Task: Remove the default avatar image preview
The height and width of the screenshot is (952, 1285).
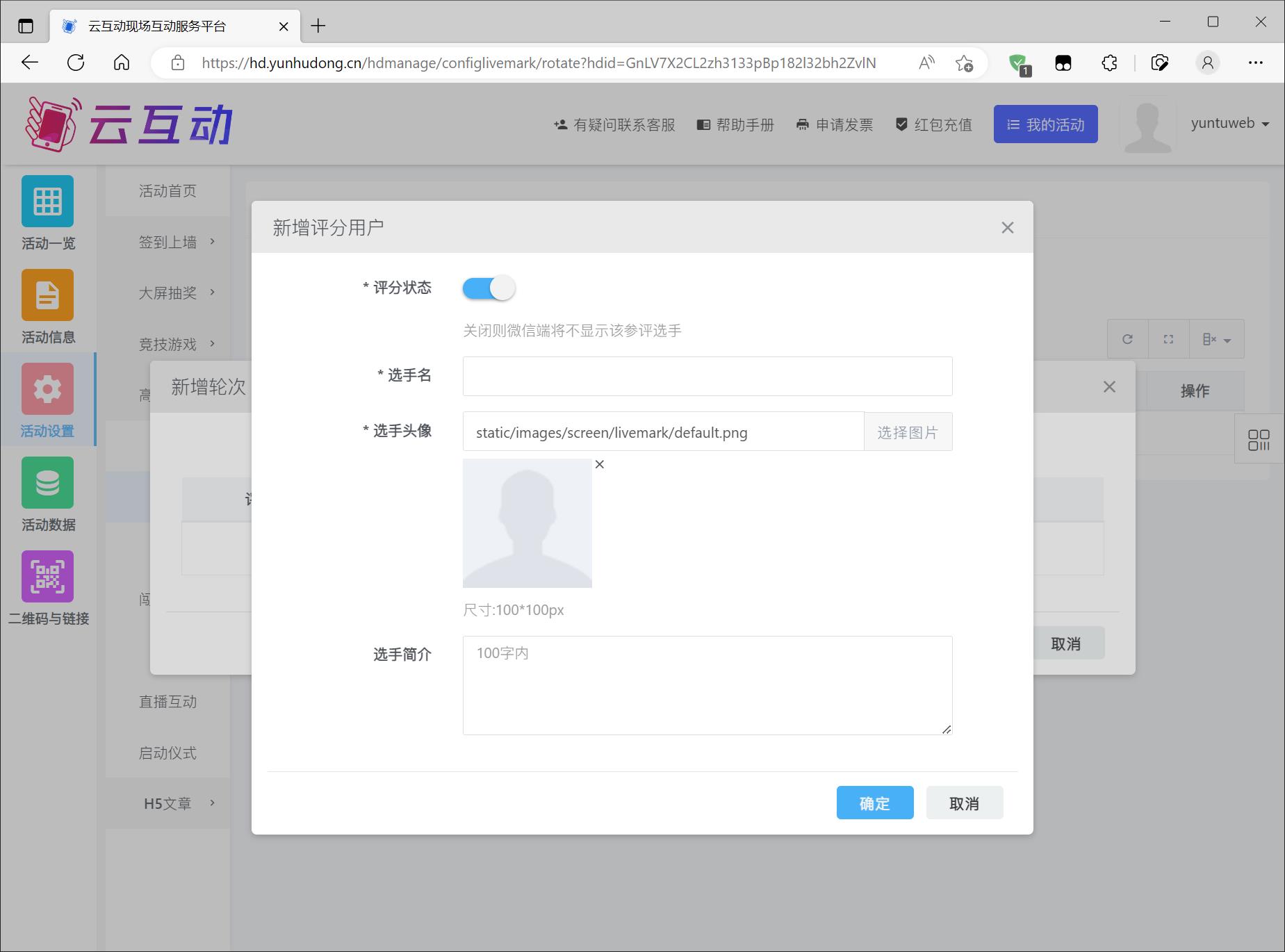Action: [600, 464]
